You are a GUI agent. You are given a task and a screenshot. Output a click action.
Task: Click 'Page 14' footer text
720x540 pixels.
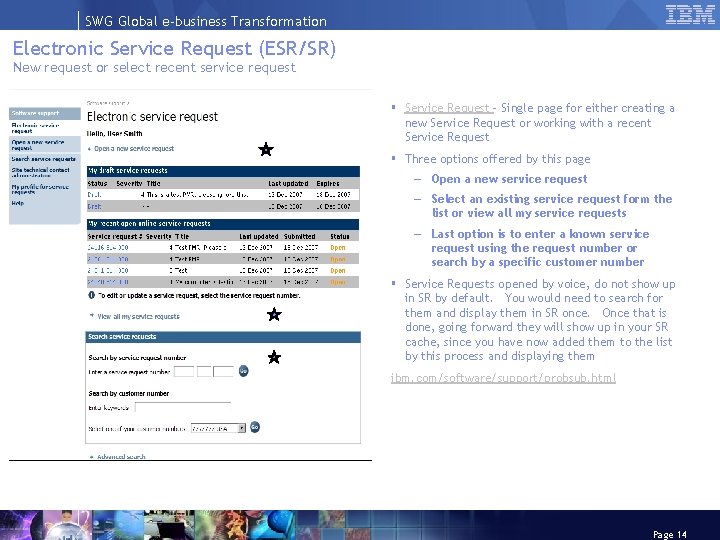click(x=669, y=534)
